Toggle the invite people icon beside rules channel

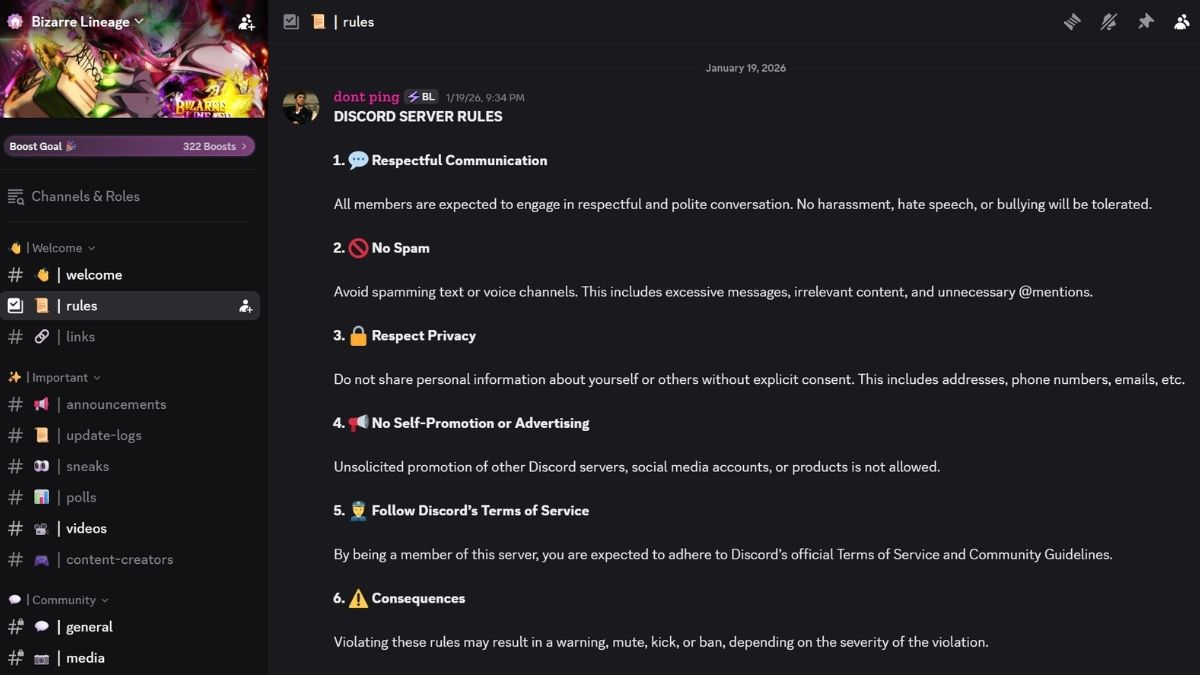pyautogui.click(x=246, y=305)
